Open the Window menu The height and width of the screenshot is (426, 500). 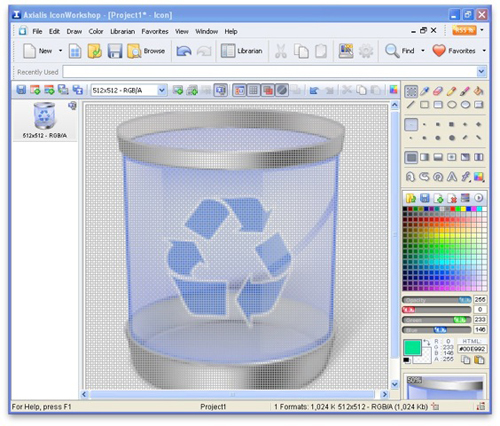tap(206, 31)
